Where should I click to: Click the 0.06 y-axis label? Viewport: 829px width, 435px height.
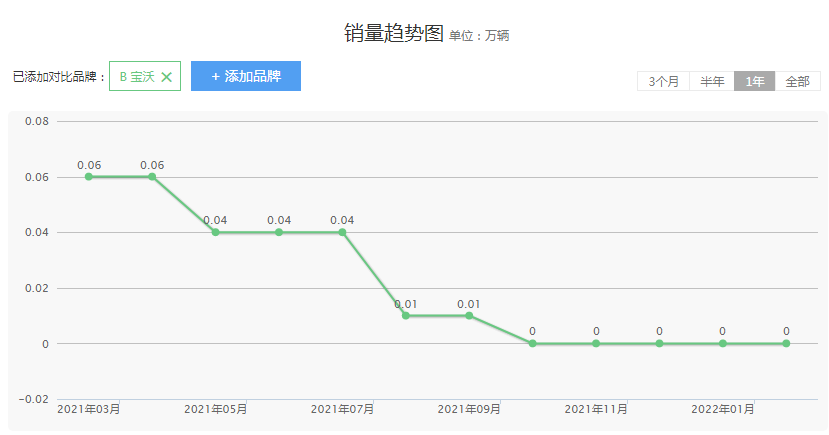click(37, 177)
